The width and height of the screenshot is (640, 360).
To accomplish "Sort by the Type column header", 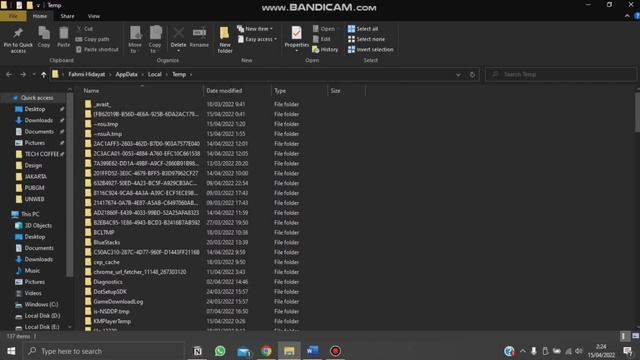I will click(x=299, y=91).
